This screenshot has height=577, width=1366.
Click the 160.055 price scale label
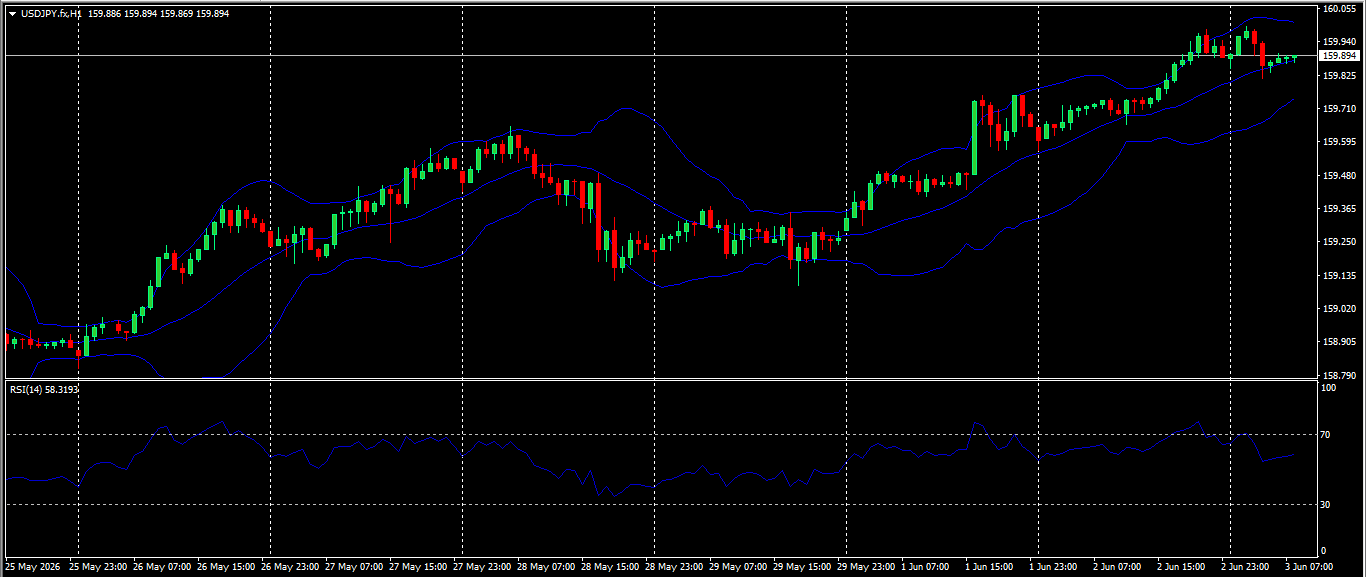click(x=1338, y=9)
